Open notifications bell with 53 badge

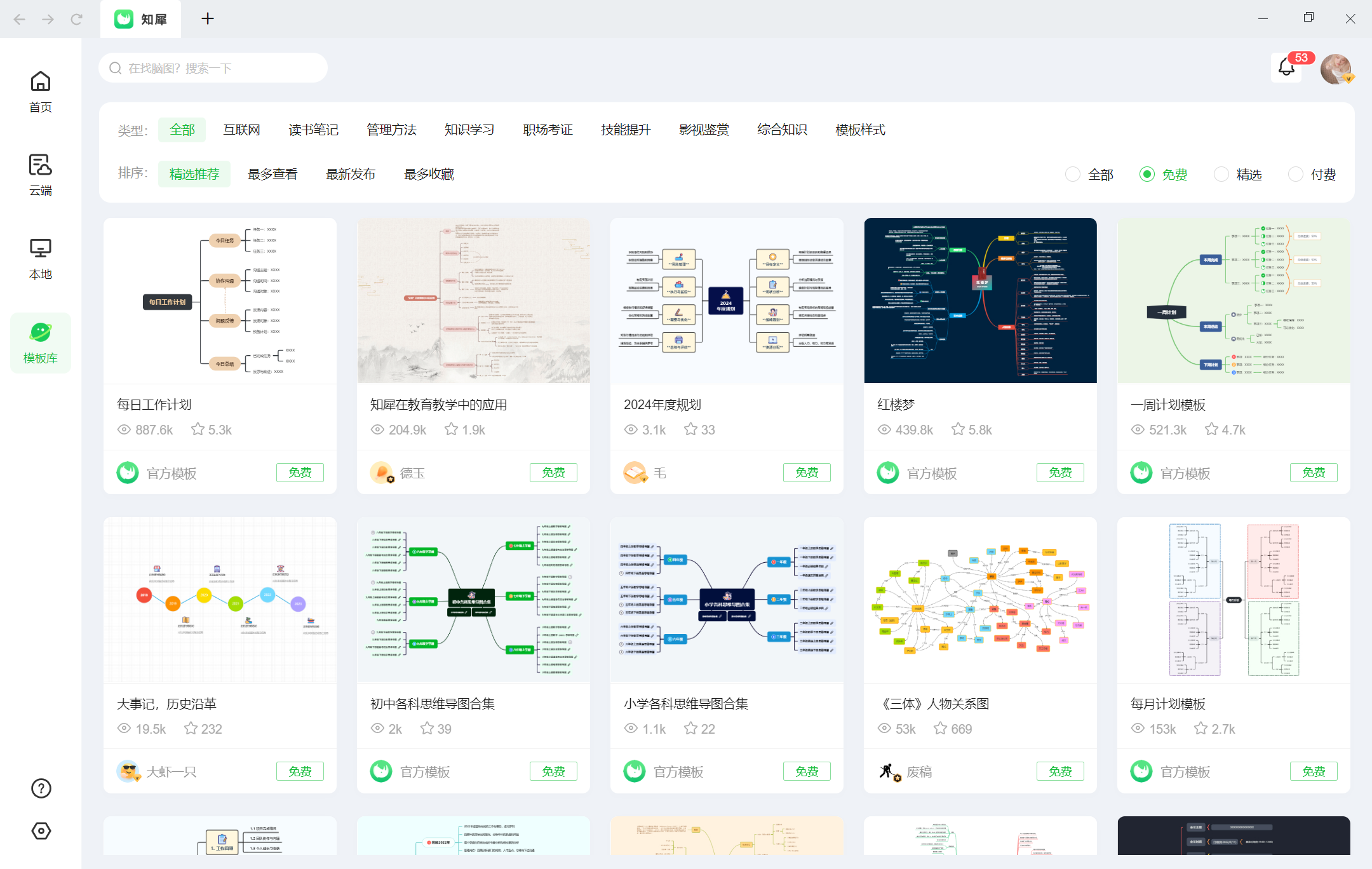1287,67
